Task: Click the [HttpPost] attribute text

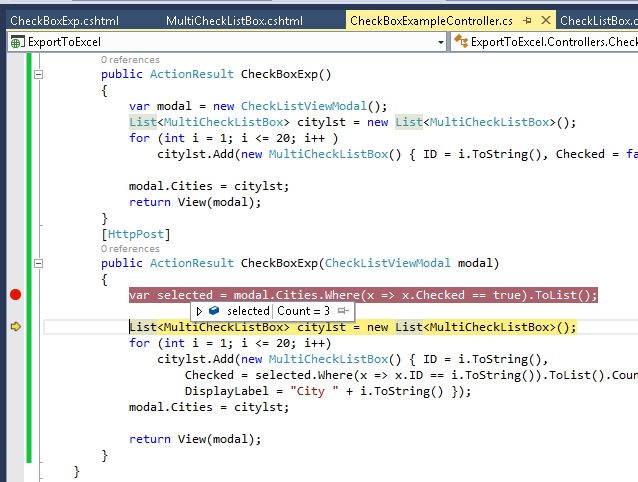Action: coord(136,234)
